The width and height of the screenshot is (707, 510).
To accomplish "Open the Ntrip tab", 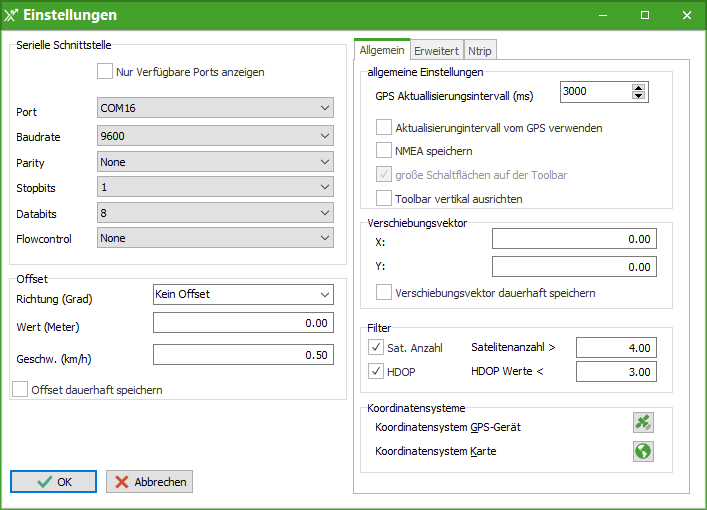I will pyautogui.click(x=479, y=51).
